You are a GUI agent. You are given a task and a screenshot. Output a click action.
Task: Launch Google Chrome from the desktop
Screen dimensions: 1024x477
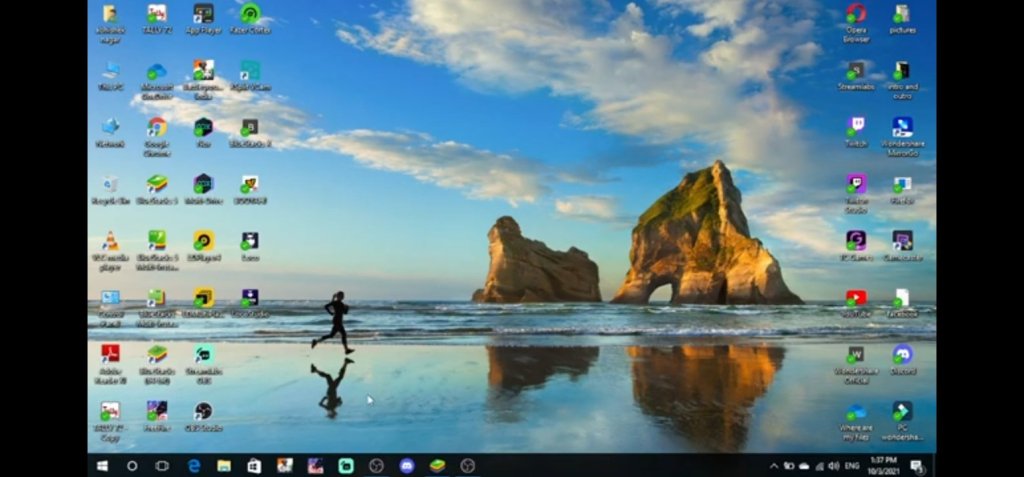point(157,127)
